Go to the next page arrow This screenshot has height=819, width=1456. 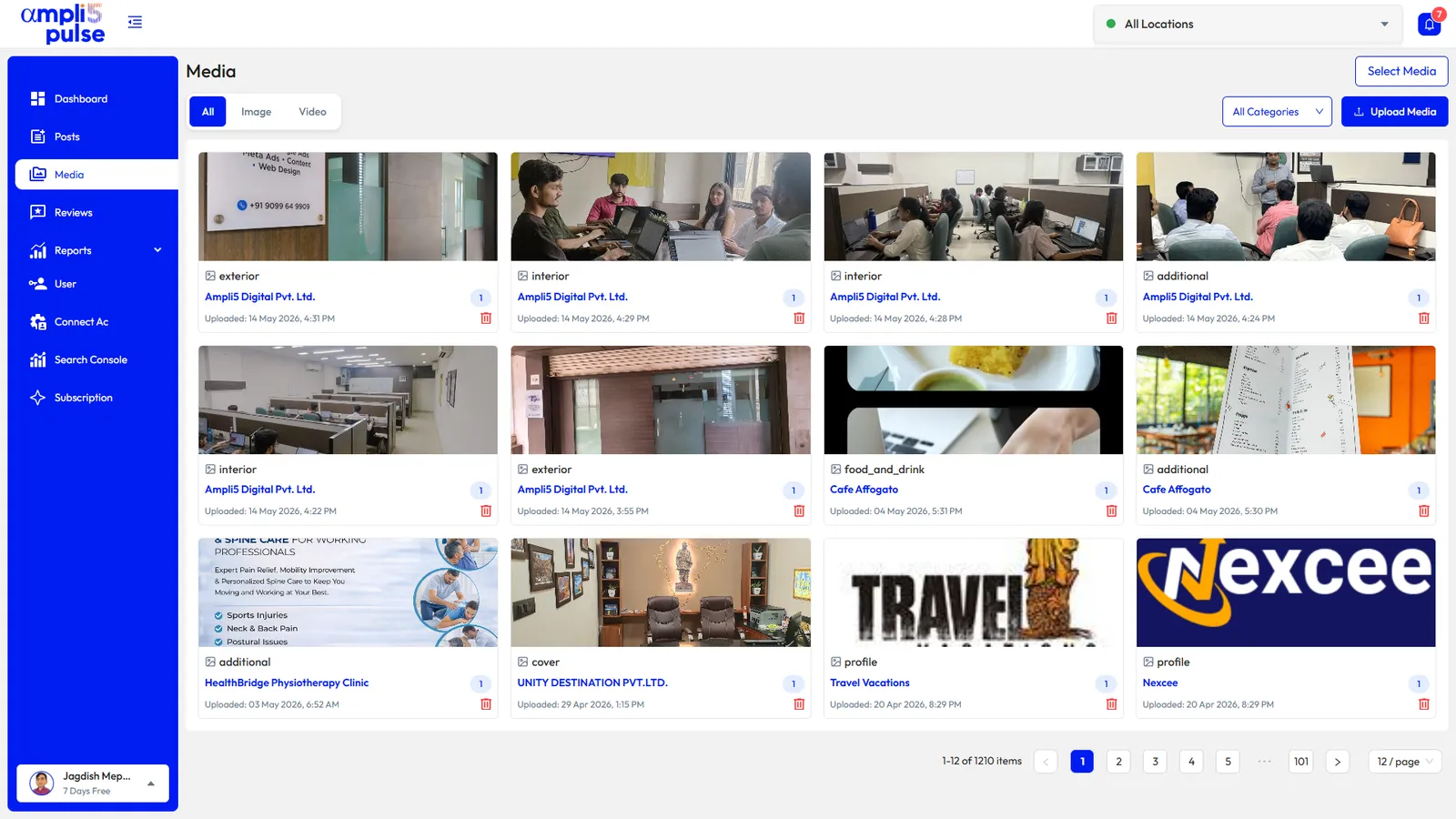(1337, 762)
